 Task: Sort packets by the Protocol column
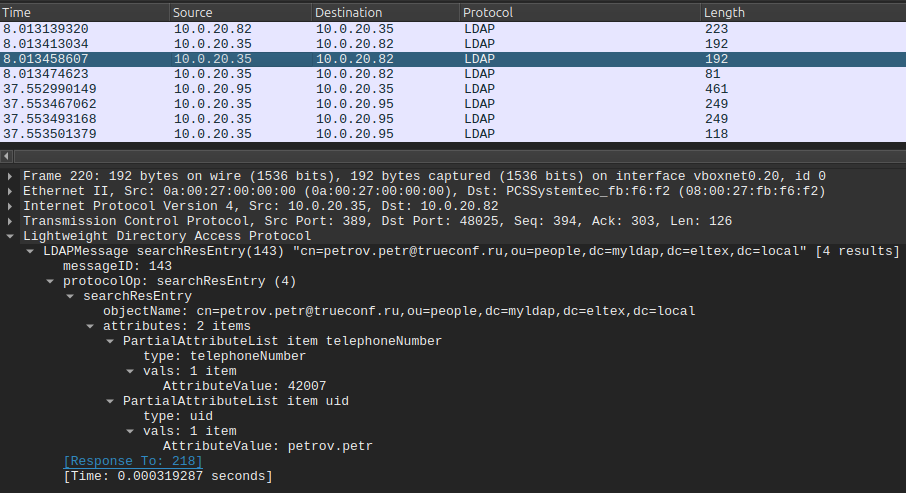[x=578, y=13]
